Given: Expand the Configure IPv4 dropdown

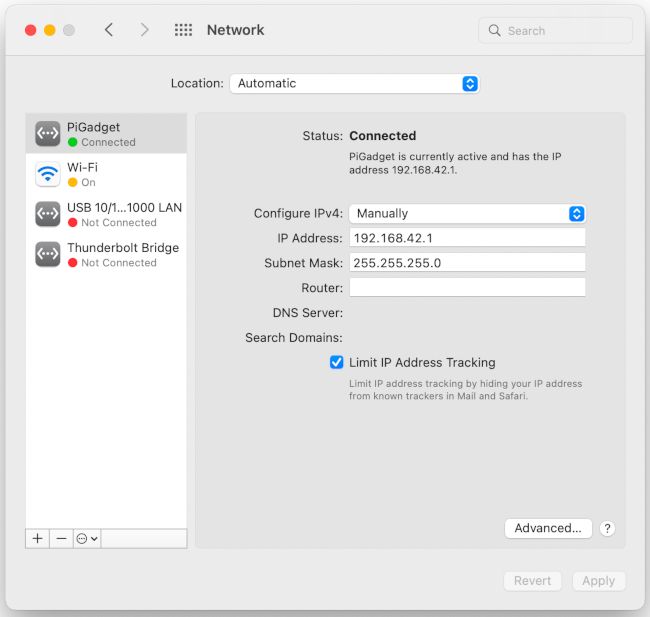Looking at the screenshot, I should coord(466,213).
